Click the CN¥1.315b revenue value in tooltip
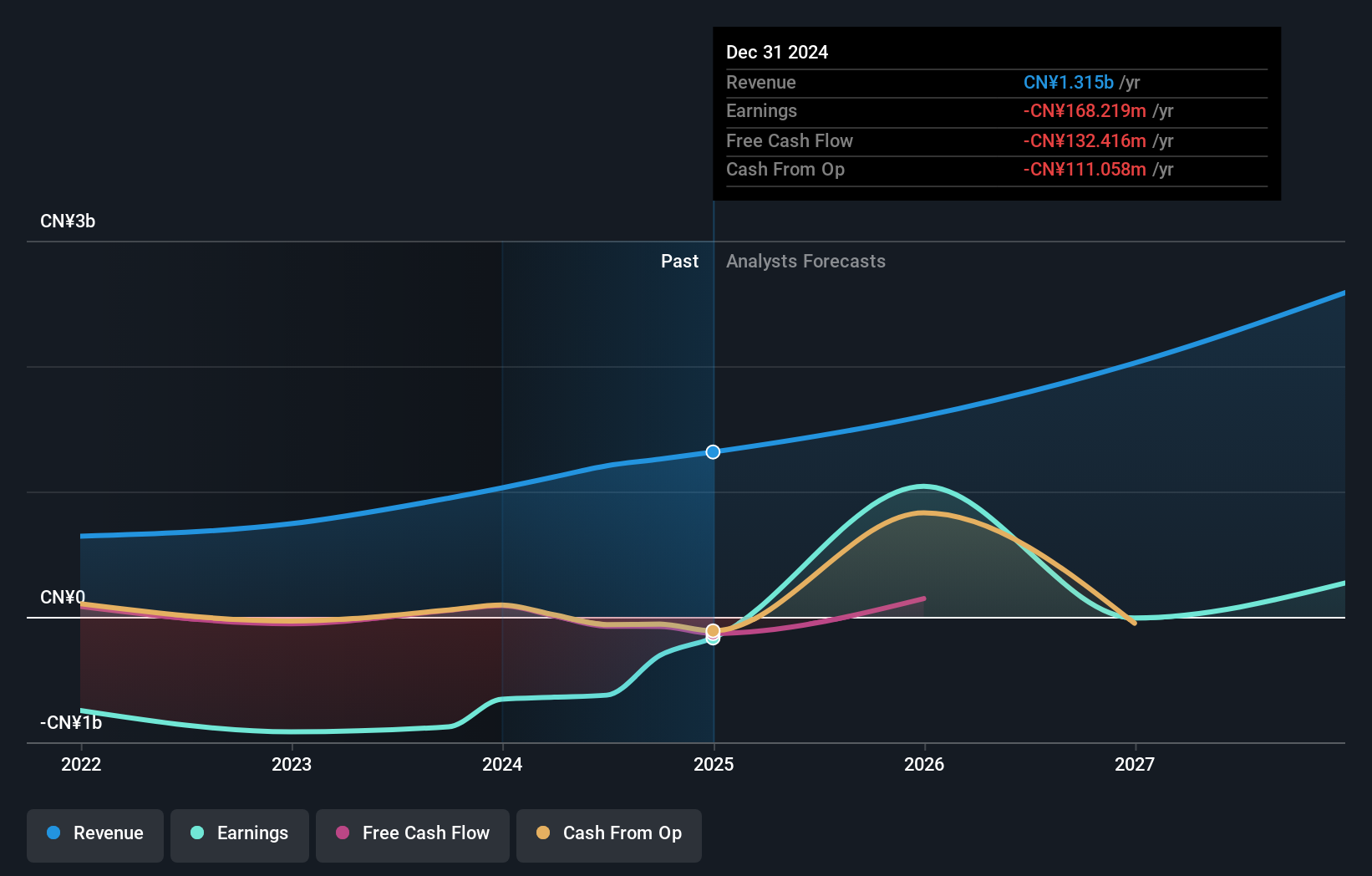The height and width of the screenshot is (876, 1372). coord(1069,83)
